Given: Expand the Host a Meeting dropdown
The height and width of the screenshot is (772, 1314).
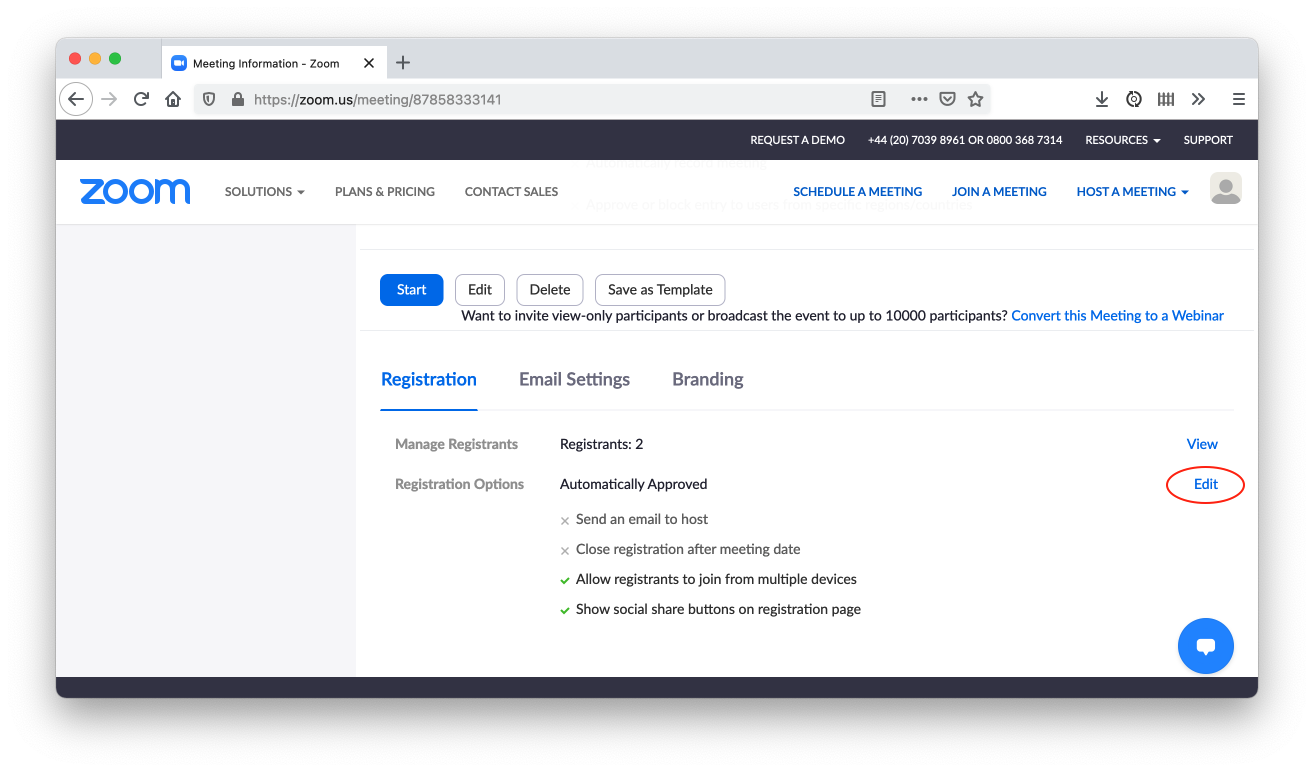Looking at the screenshot, I should [1132, 191].
